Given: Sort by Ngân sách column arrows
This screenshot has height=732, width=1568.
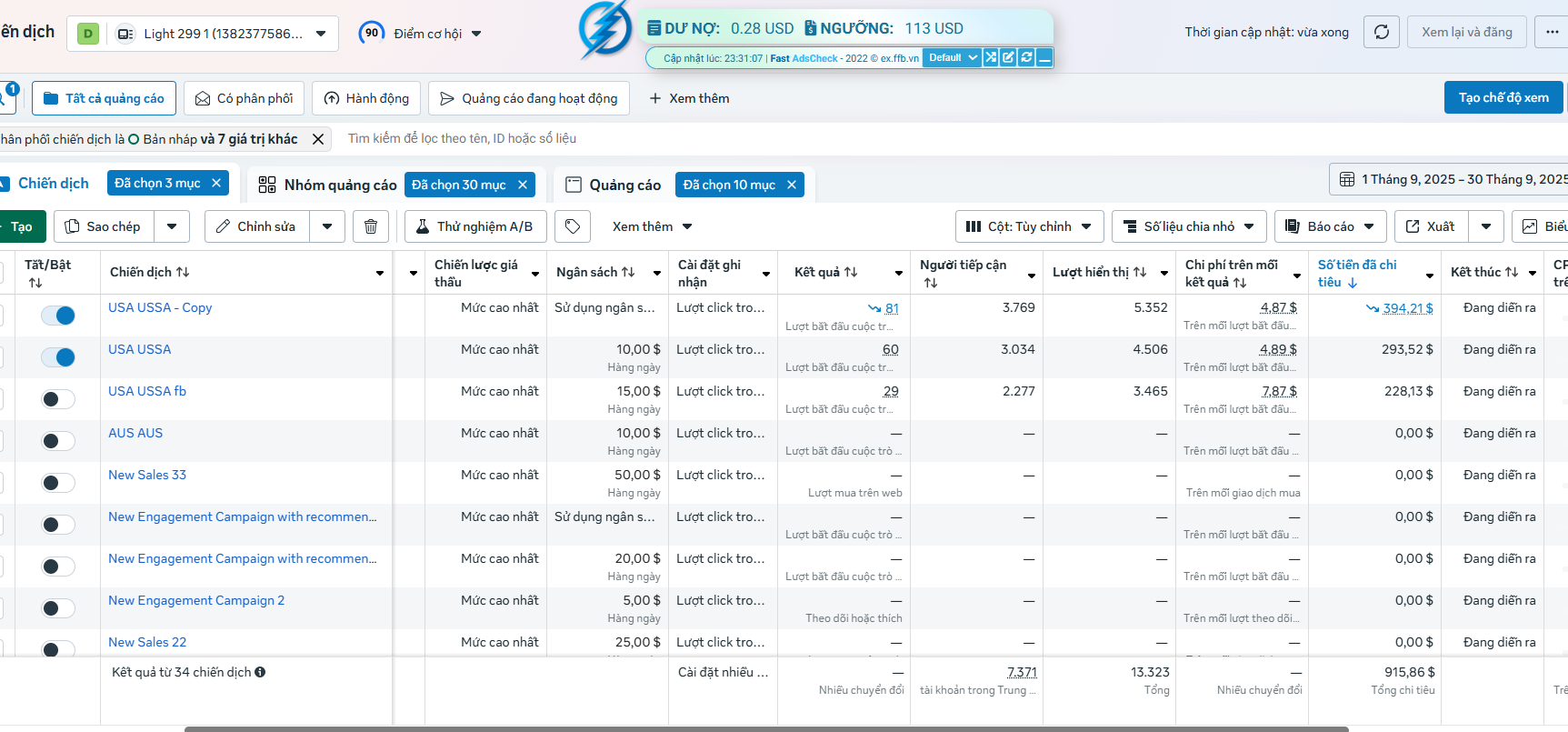Looking at the screenshot, I should [x=628, y=272].
